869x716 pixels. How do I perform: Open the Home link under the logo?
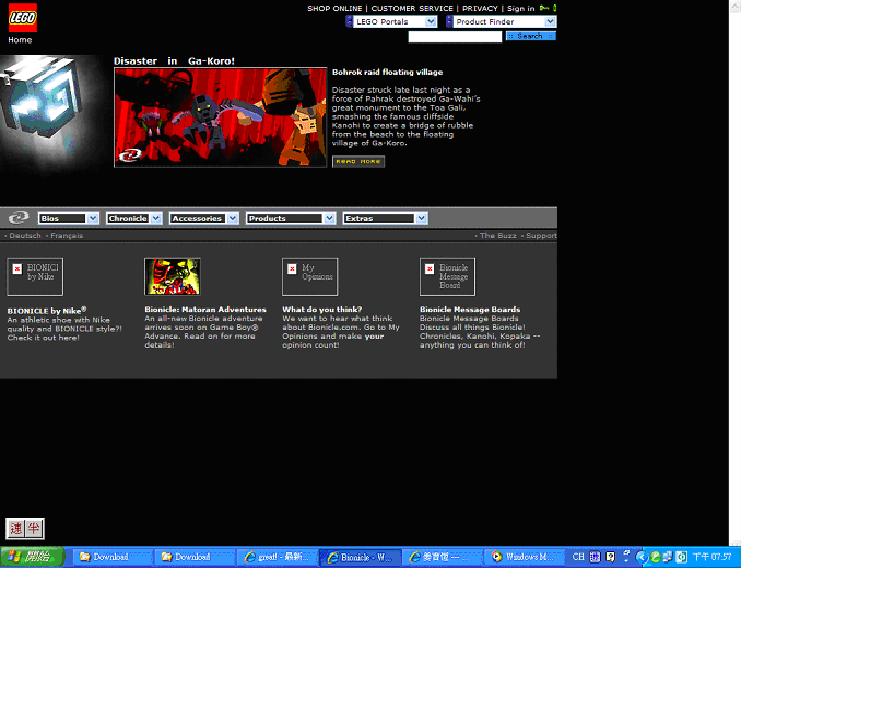click(20, 40)
